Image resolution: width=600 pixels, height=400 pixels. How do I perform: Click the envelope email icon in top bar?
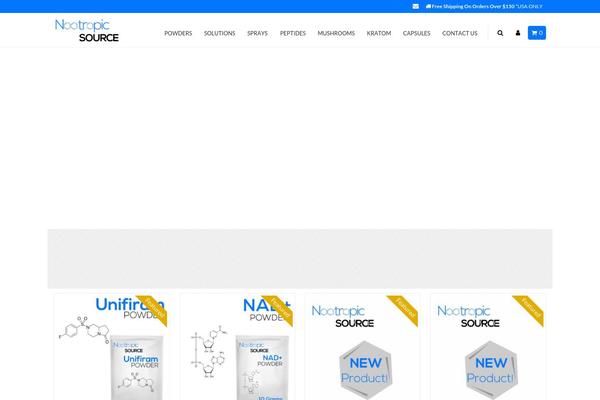[416, 6]
